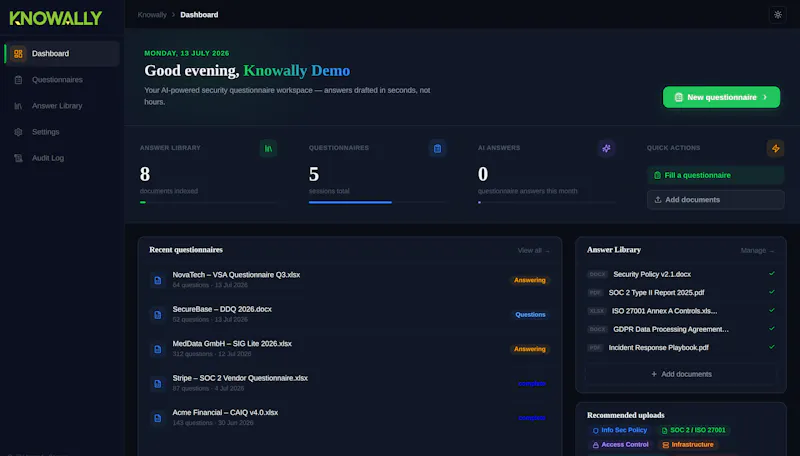Open Incident Response Playbook.pdf
The height and width of the screenshot is (456, 800).
[x=681, y=347]
